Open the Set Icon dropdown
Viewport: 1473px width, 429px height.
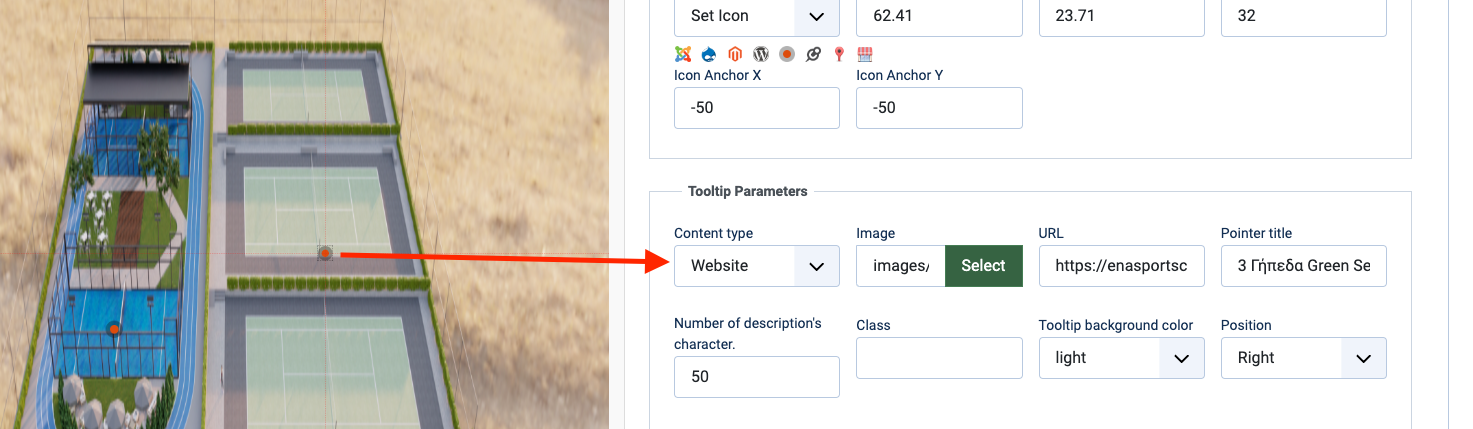(756, 16)
